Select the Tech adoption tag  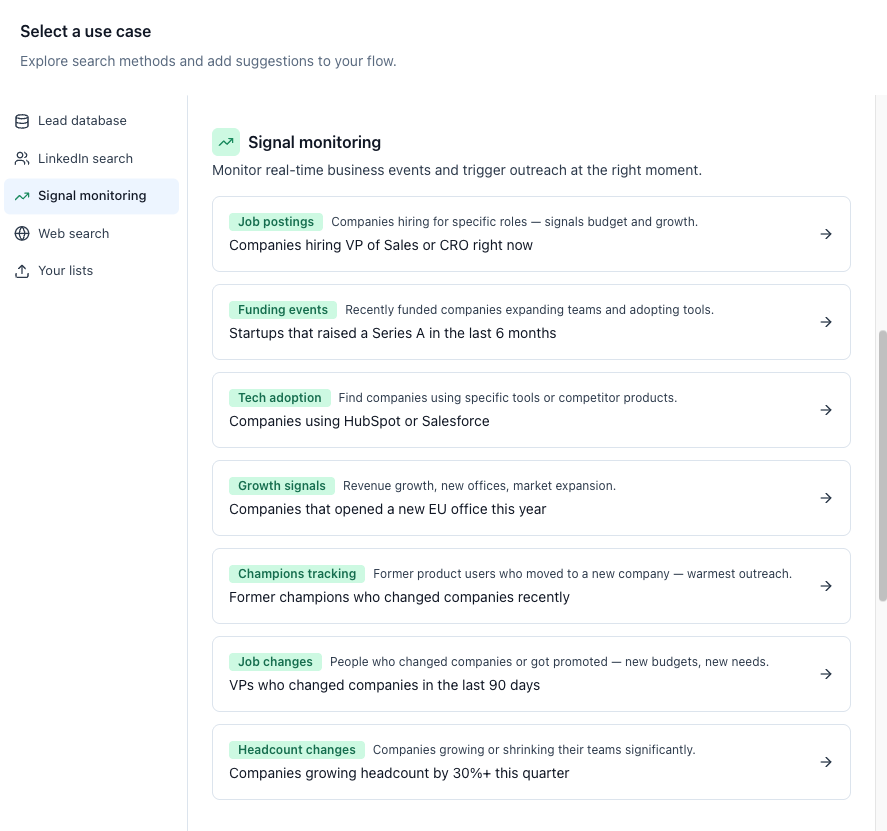click(279, 398)
